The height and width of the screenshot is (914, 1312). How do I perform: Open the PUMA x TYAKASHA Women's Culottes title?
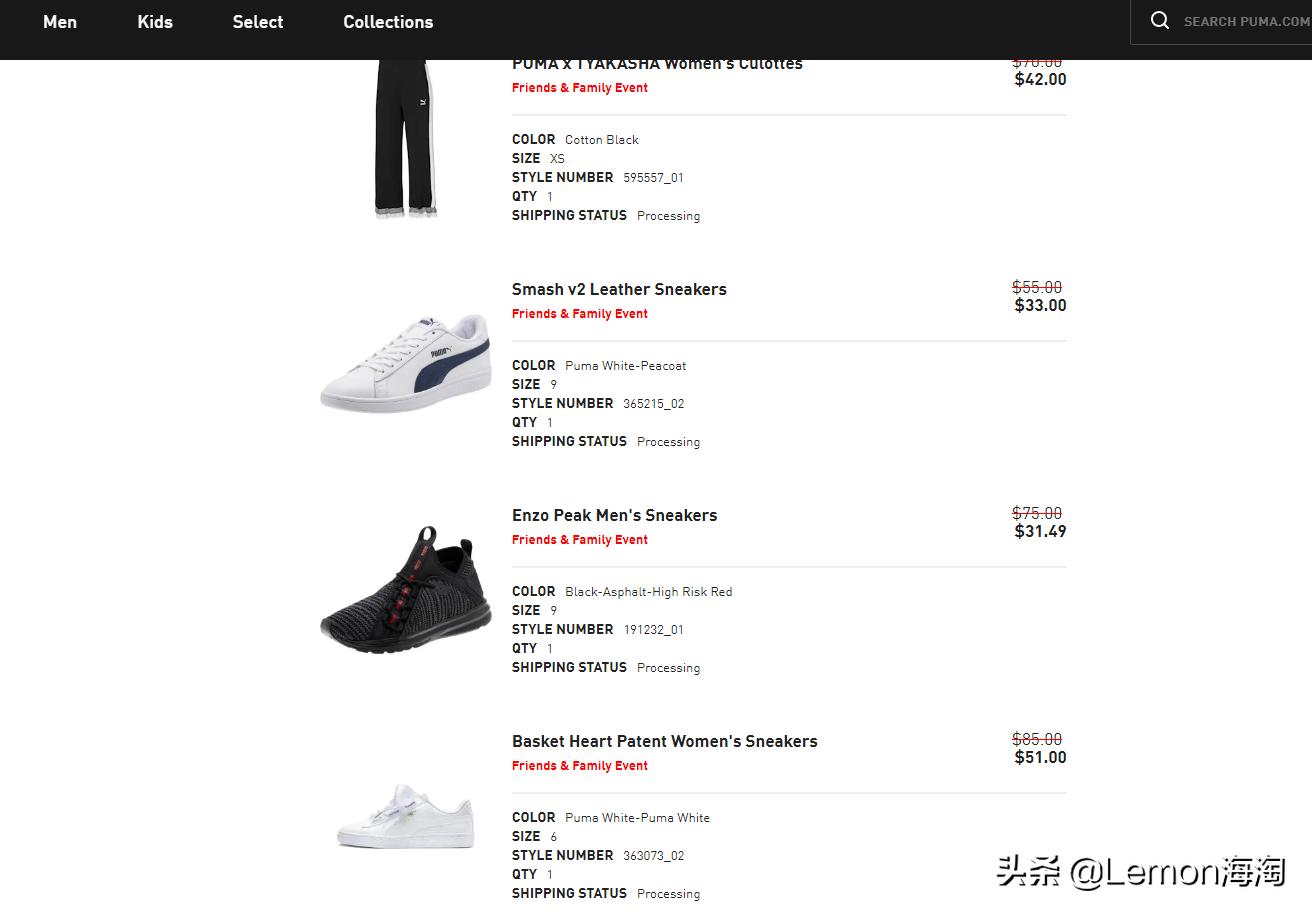pyautogui.click(x=657, y=64)
